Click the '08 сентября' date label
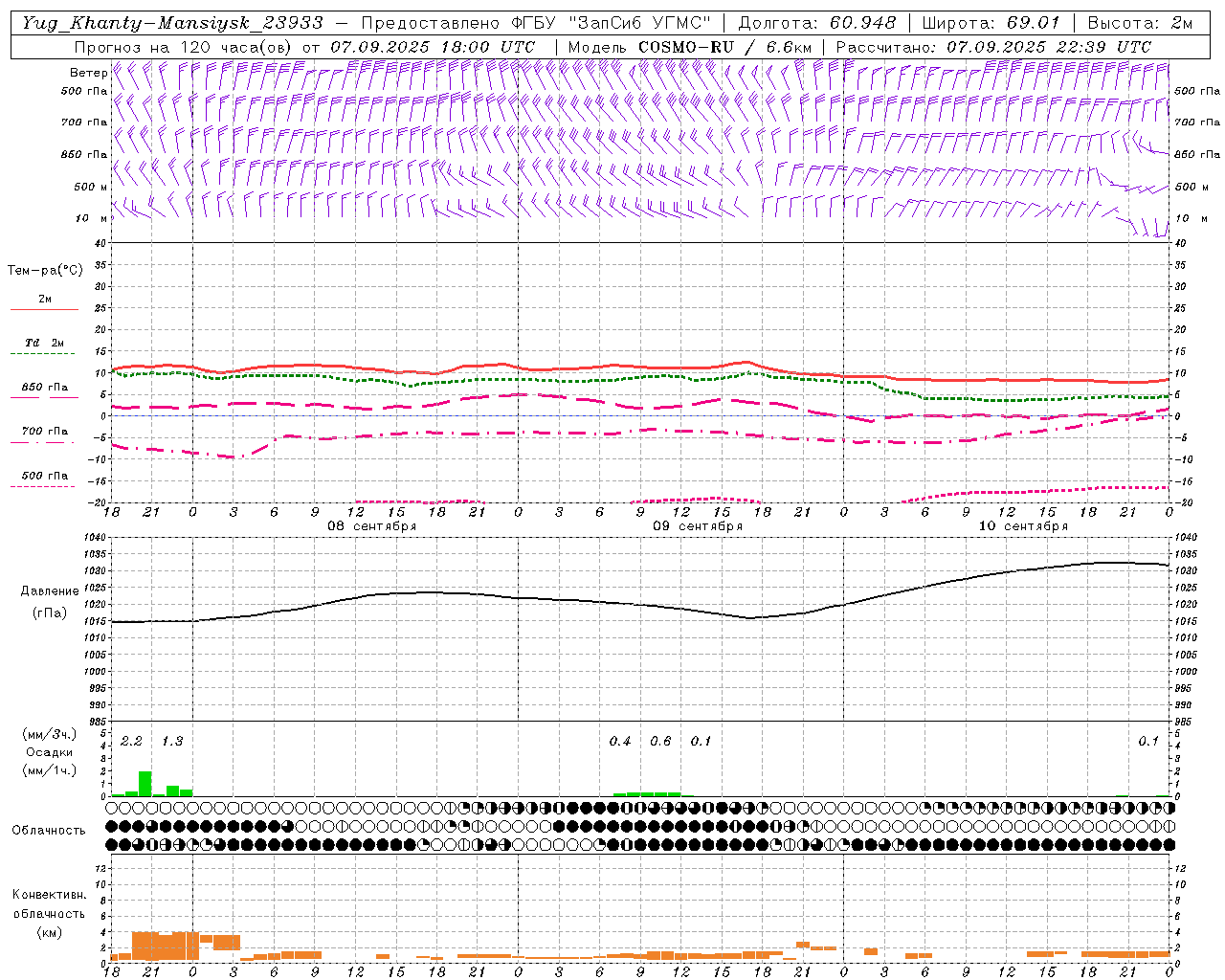The image size is (1225, 980). click(x=372, y=526)
